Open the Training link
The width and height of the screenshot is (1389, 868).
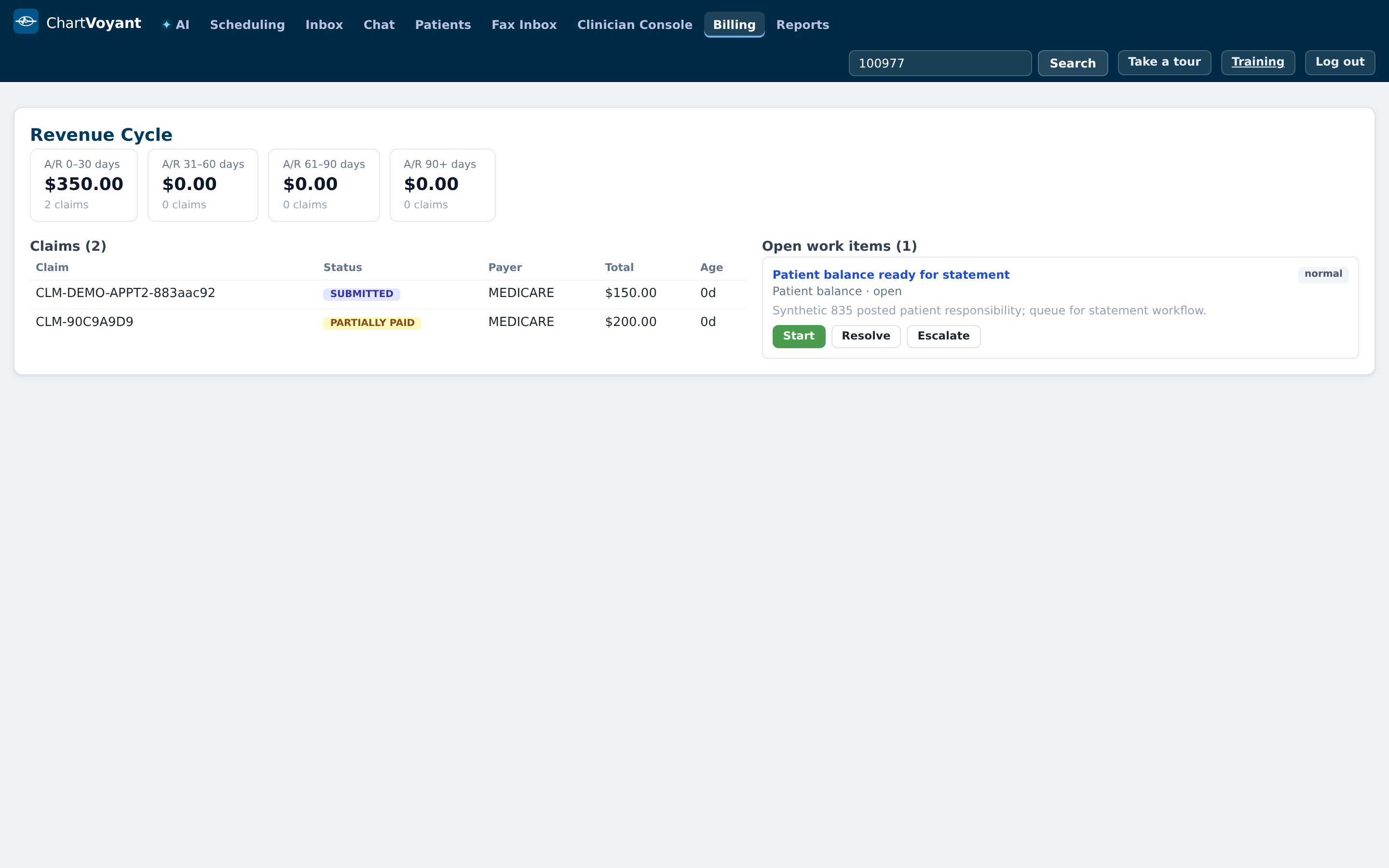pyautogui.click(x=1257, y=62)
